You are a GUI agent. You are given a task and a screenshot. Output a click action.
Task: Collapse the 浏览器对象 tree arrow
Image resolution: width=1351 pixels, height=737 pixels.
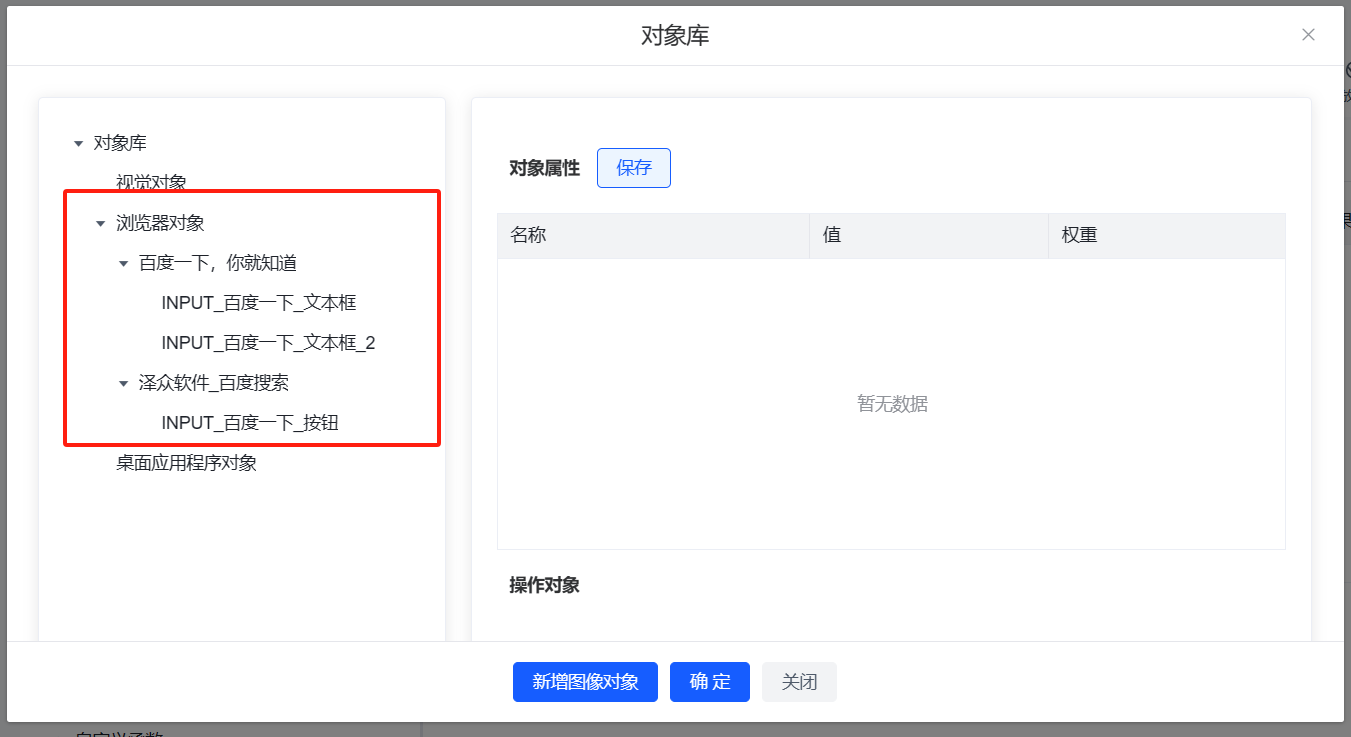100,224
